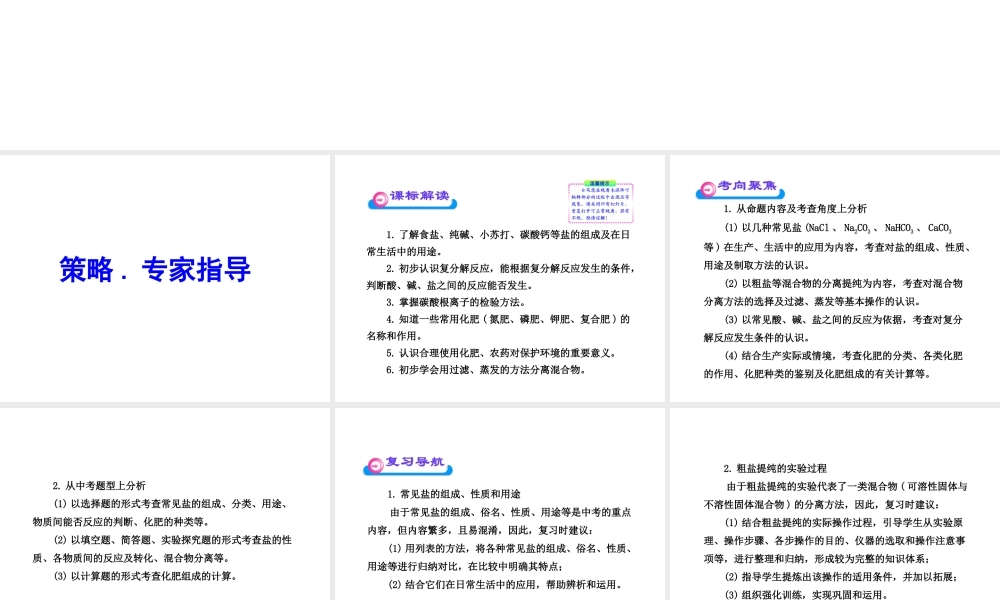Click line '1. 从命题内容及考查角度上分析'

(x=795, y=209)
